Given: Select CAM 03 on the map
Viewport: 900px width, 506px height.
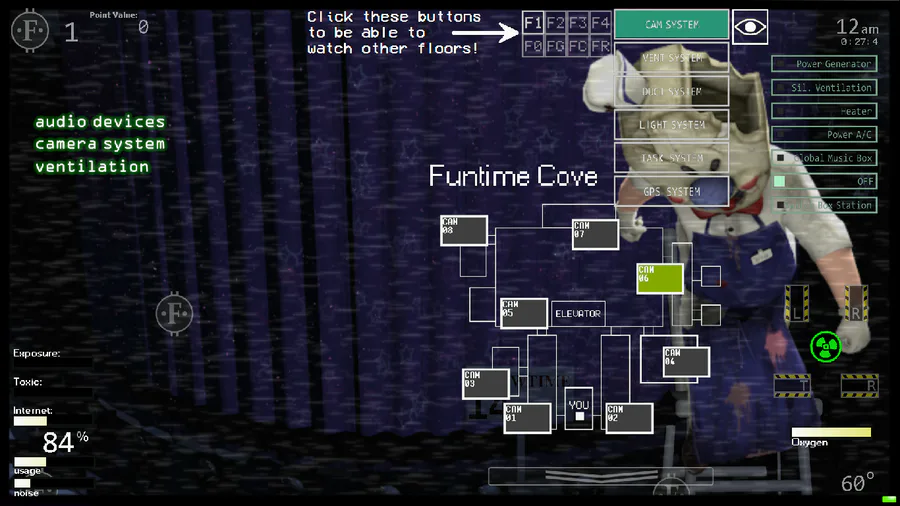Looking at the screenshot, I should (x=486, y=383).
